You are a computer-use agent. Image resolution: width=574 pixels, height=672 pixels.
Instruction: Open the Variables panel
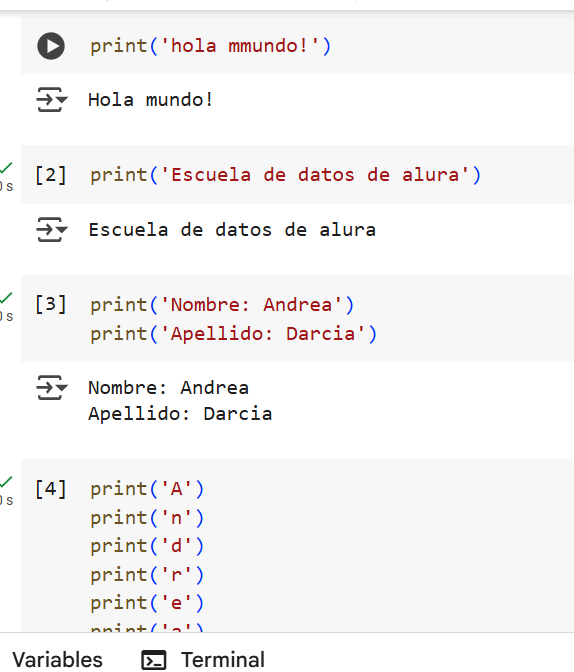pyautogui.click(x=57, y=660)
